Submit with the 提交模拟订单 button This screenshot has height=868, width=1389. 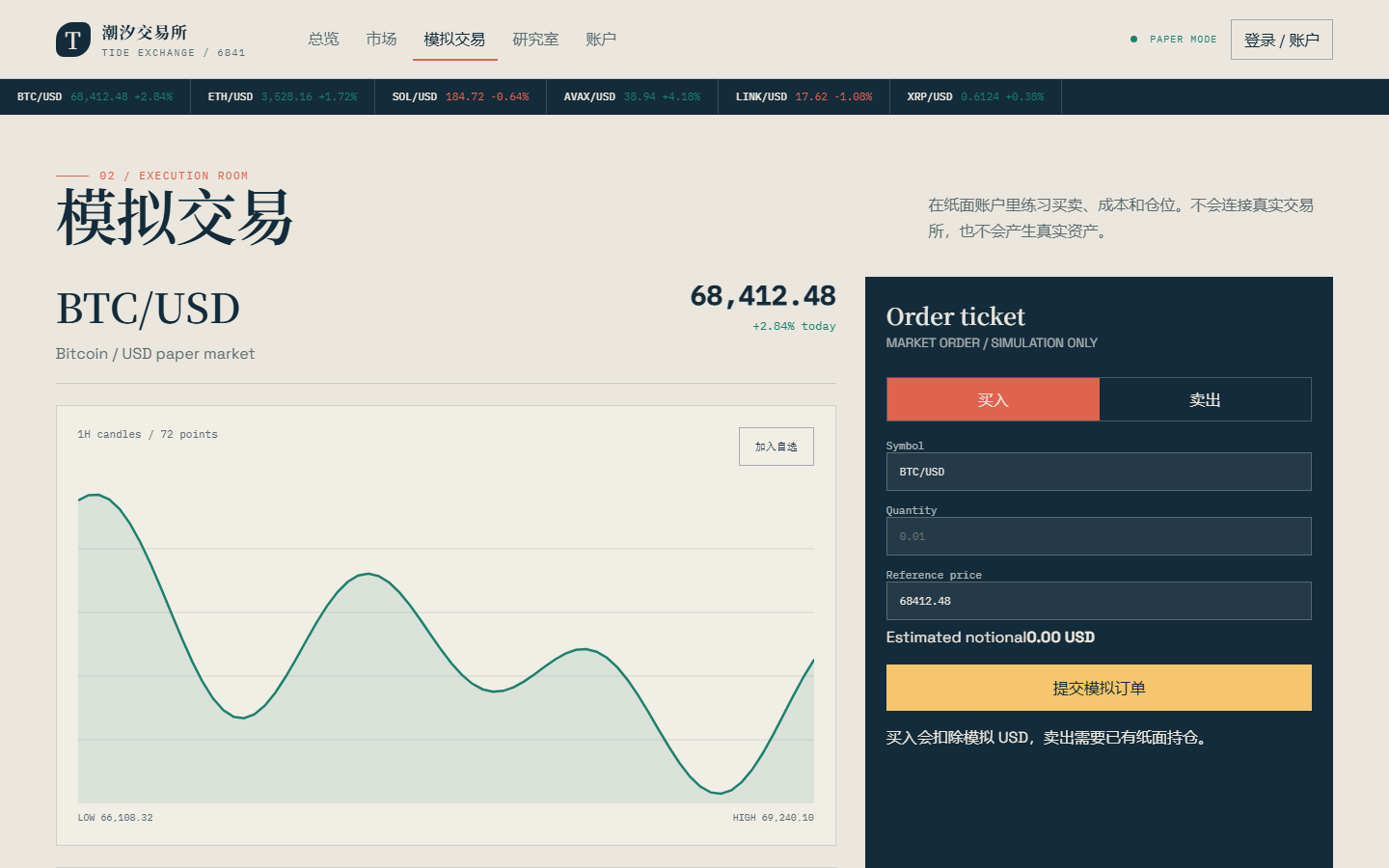(x=1099, y=688)
